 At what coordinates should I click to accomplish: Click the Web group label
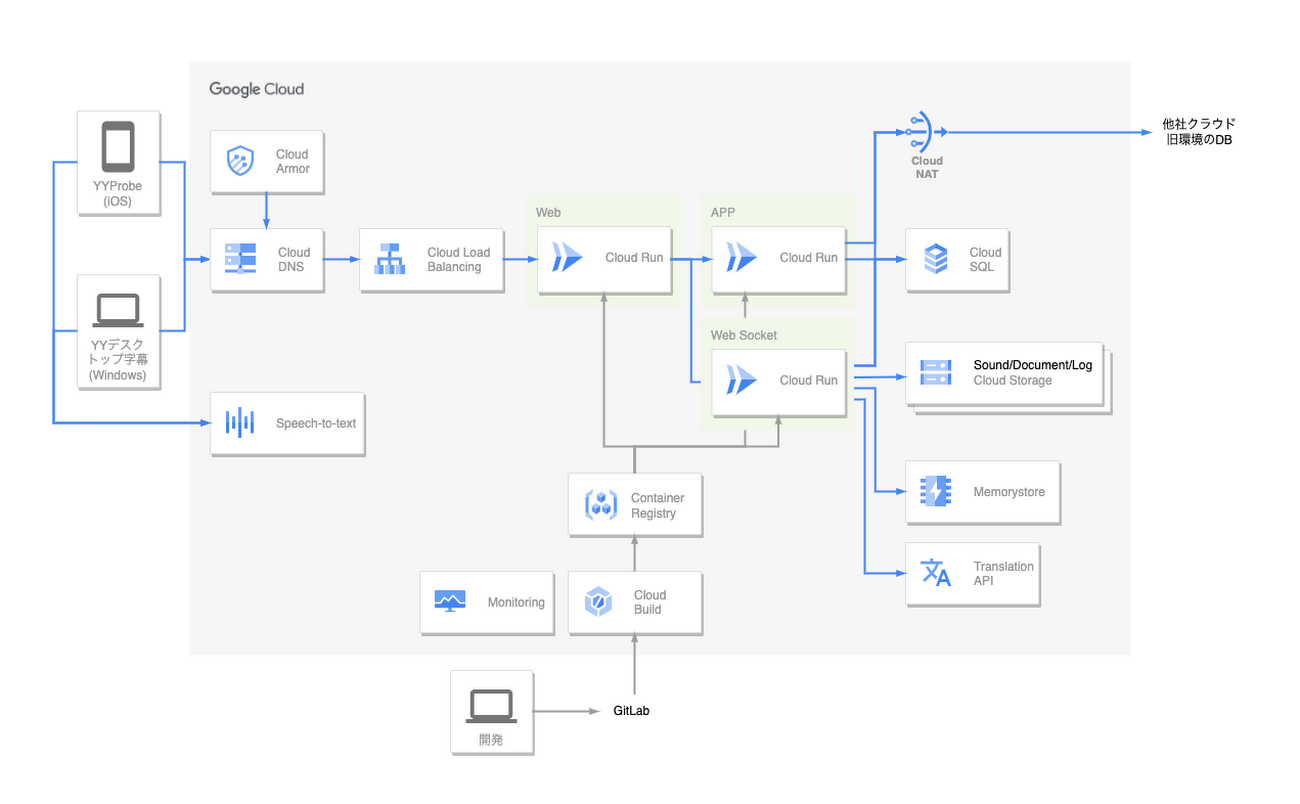coord(548,212)
